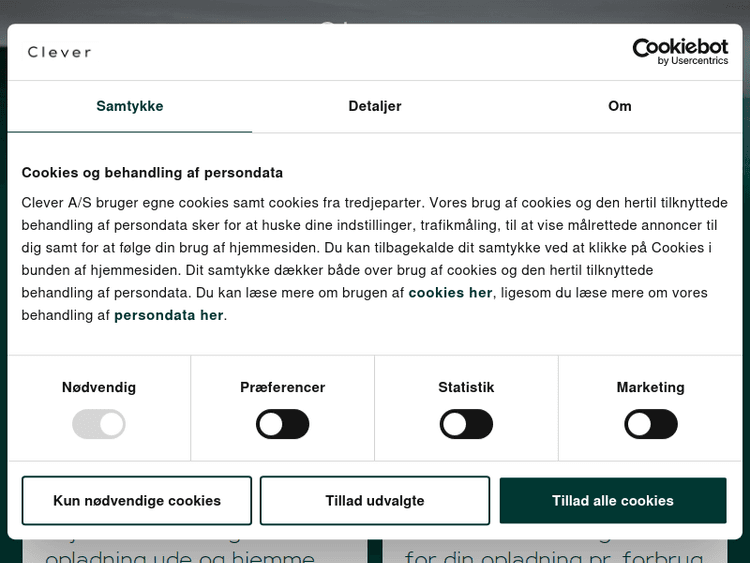Accept with "Tillad alle cookies" button
Image resolution: width=750 pixels, height=563 pixels.
613,501
